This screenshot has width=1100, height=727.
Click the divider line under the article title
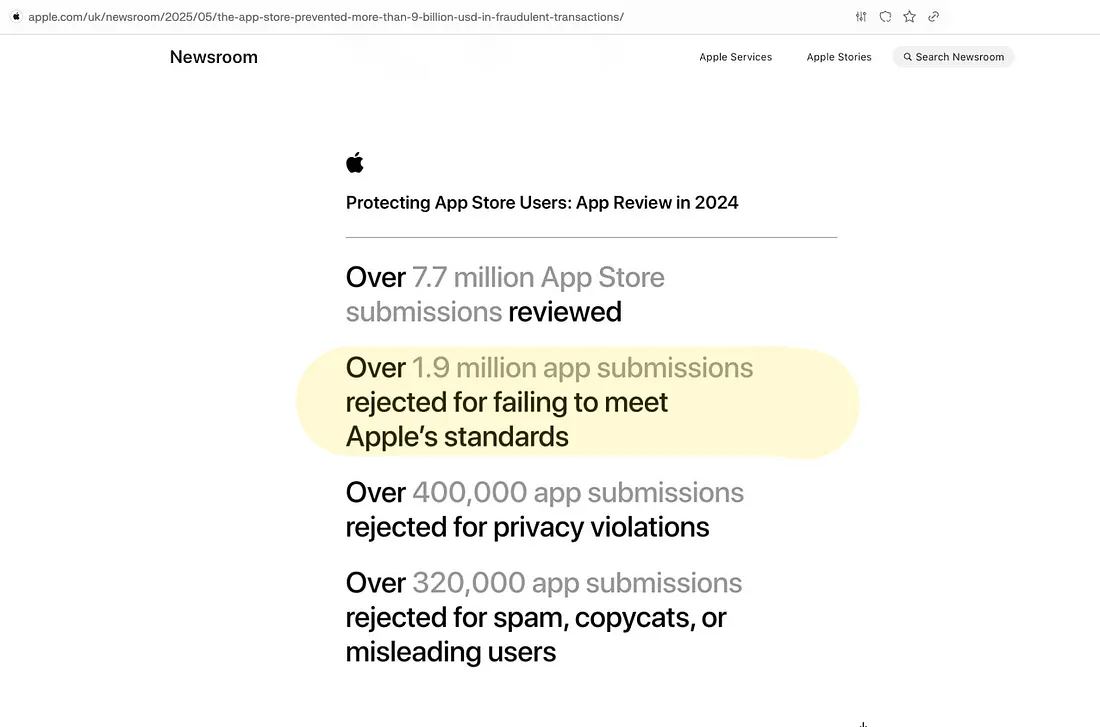[x=591, y=236]
